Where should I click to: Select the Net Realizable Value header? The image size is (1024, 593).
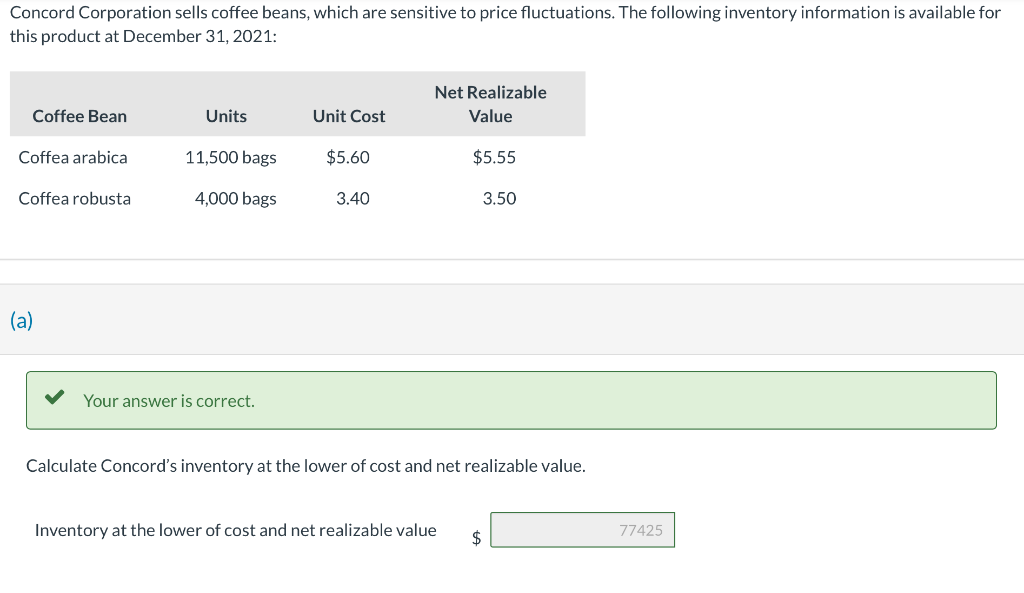[490, 104]
